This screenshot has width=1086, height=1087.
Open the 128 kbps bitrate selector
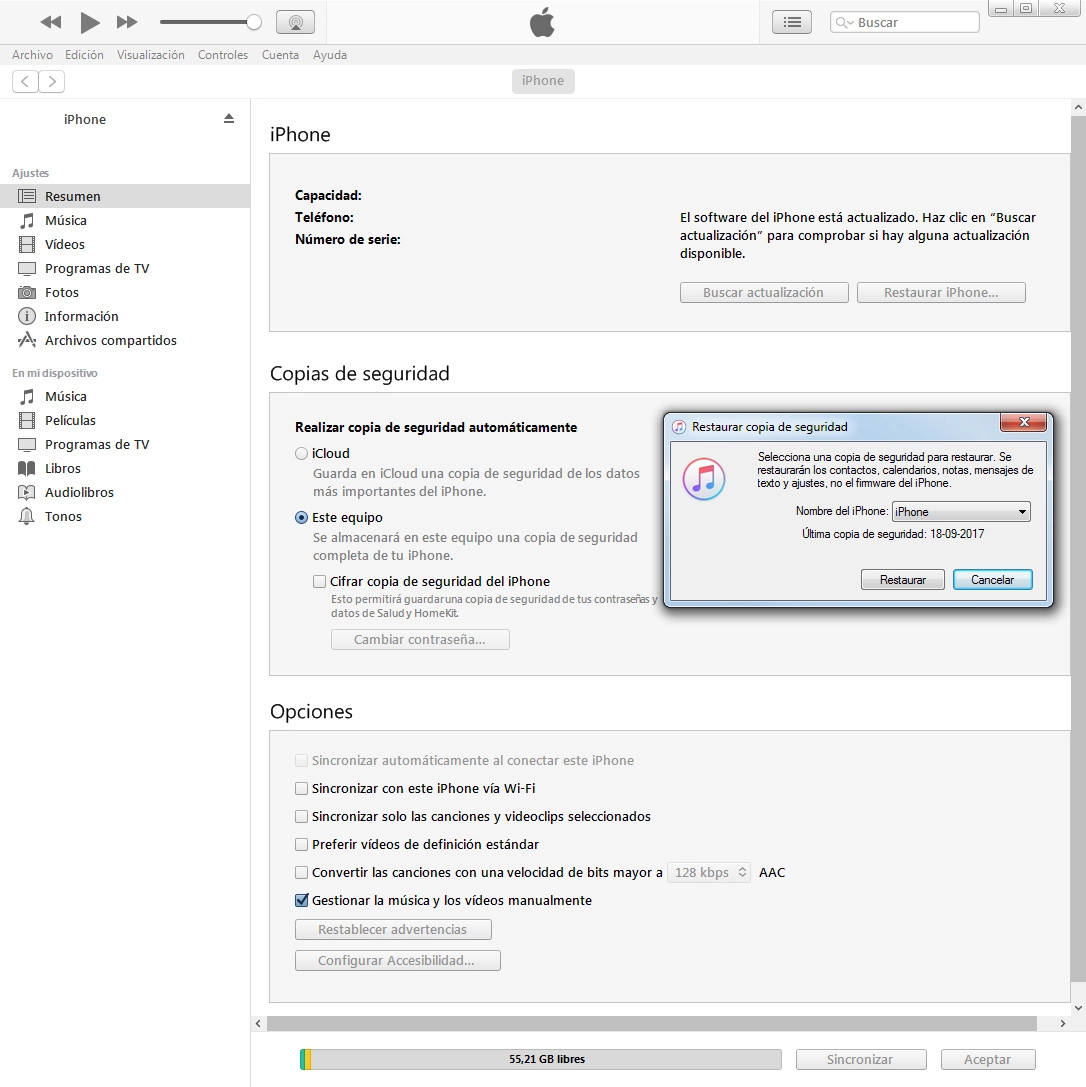[709, 872]
